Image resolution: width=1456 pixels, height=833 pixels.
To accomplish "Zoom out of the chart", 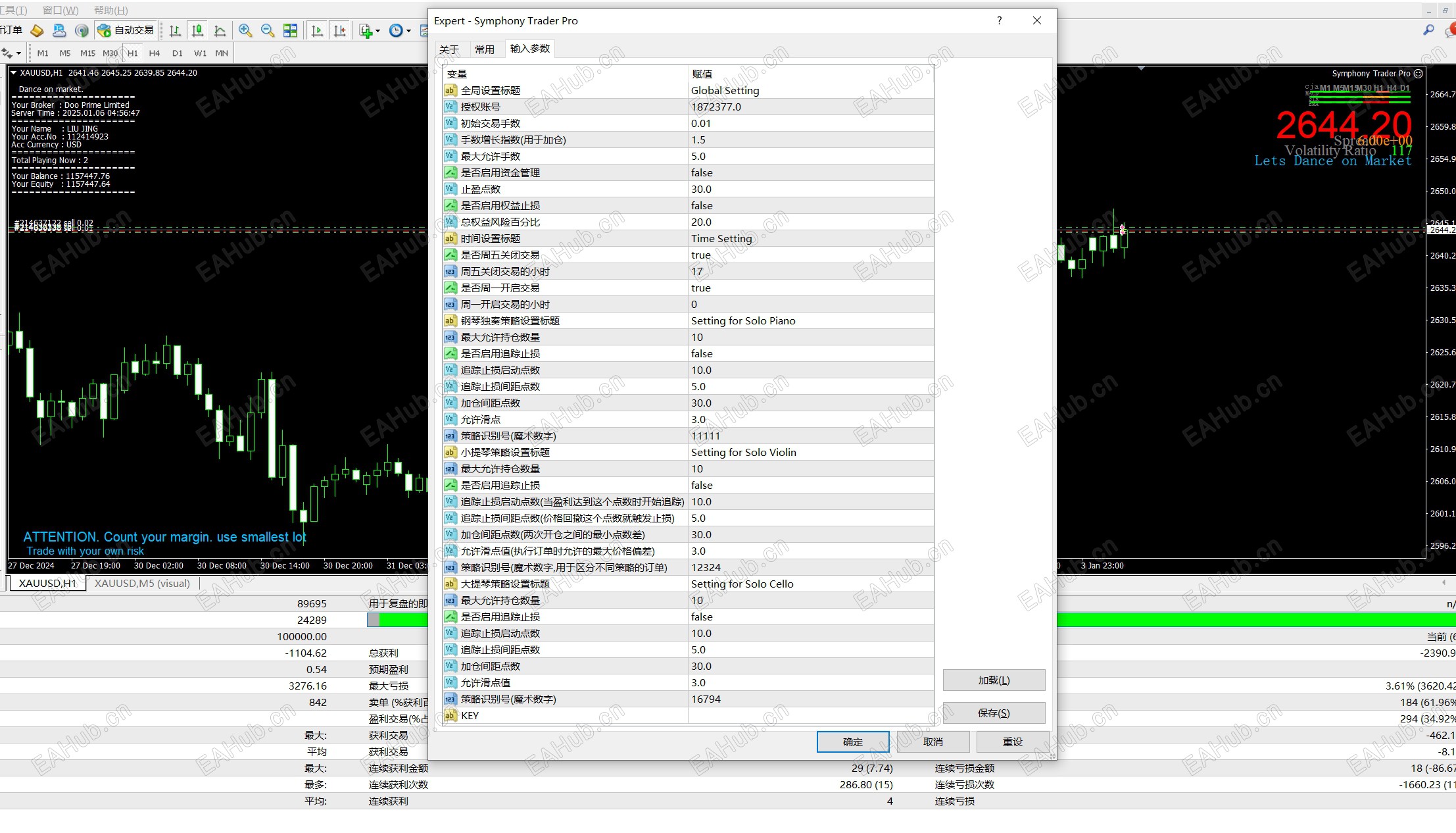I will coord(268,30).
